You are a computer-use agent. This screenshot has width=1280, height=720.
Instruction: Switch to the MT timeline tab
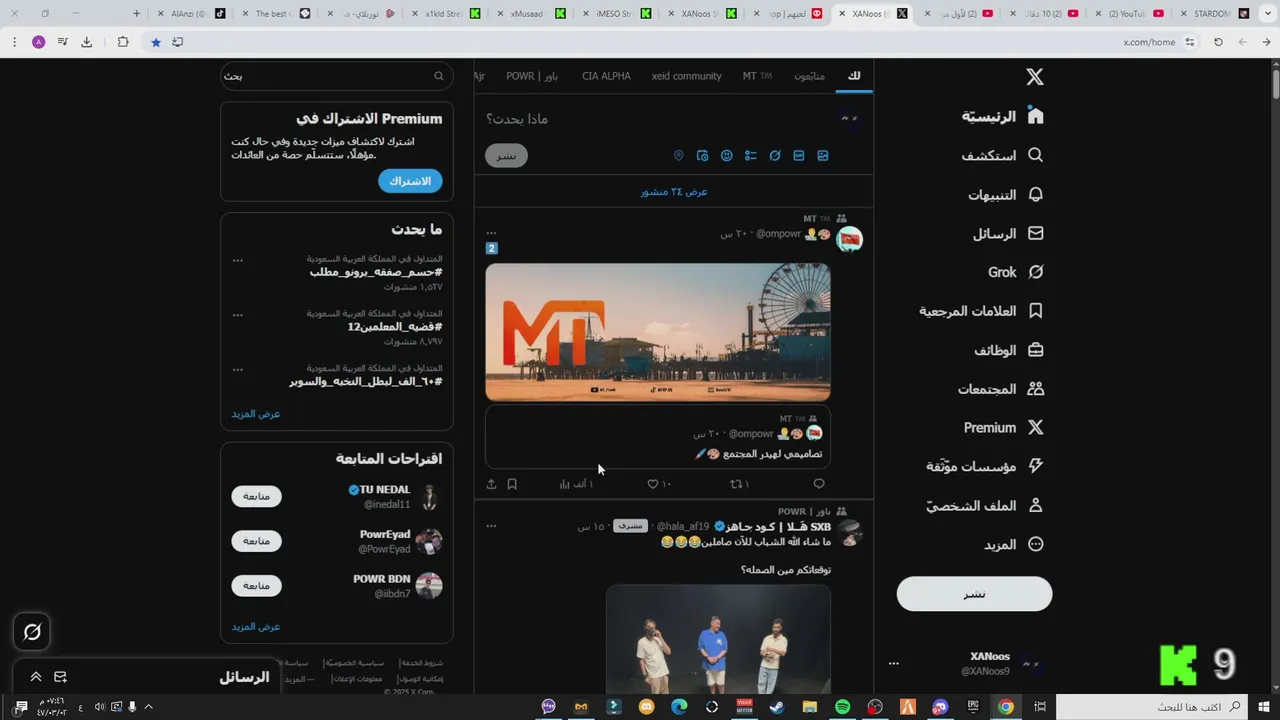pos(757,76)
